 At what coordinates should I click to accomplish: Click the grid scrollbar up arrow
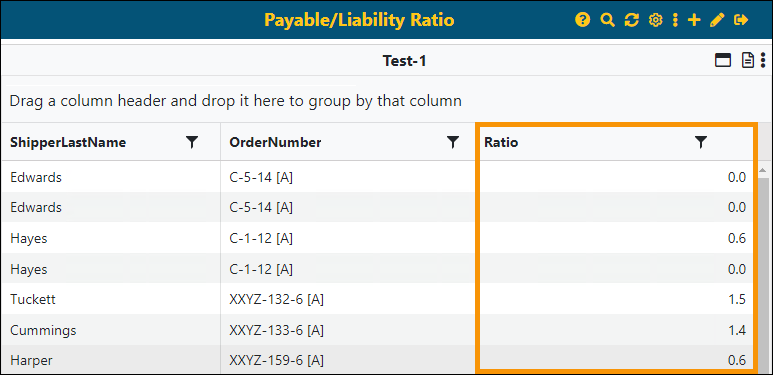(x=763, y=170)
